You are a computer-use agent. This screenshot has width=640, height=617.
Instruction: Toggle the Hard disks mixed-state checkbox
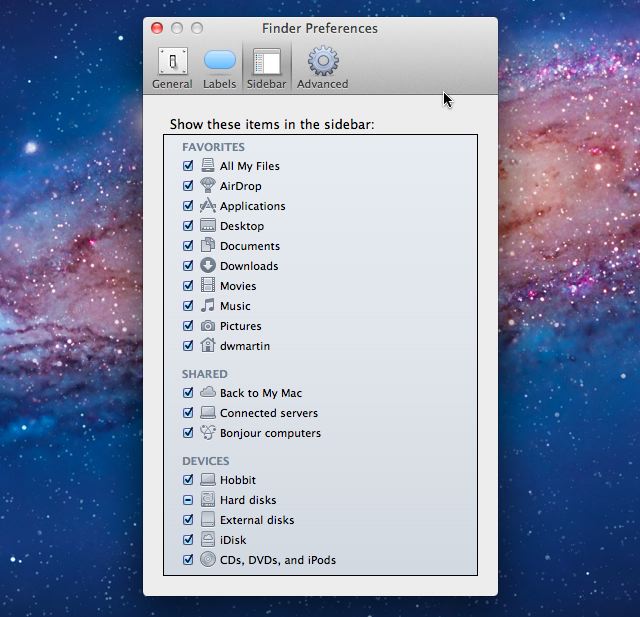tap(188, 500)
